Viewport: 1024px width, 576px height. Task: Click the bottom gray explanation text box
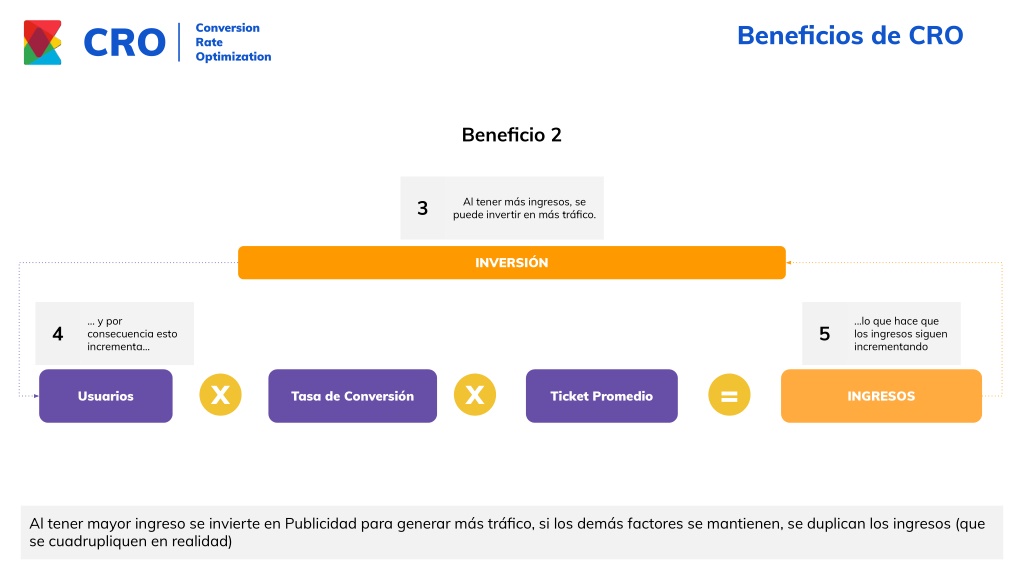(511, 532)
